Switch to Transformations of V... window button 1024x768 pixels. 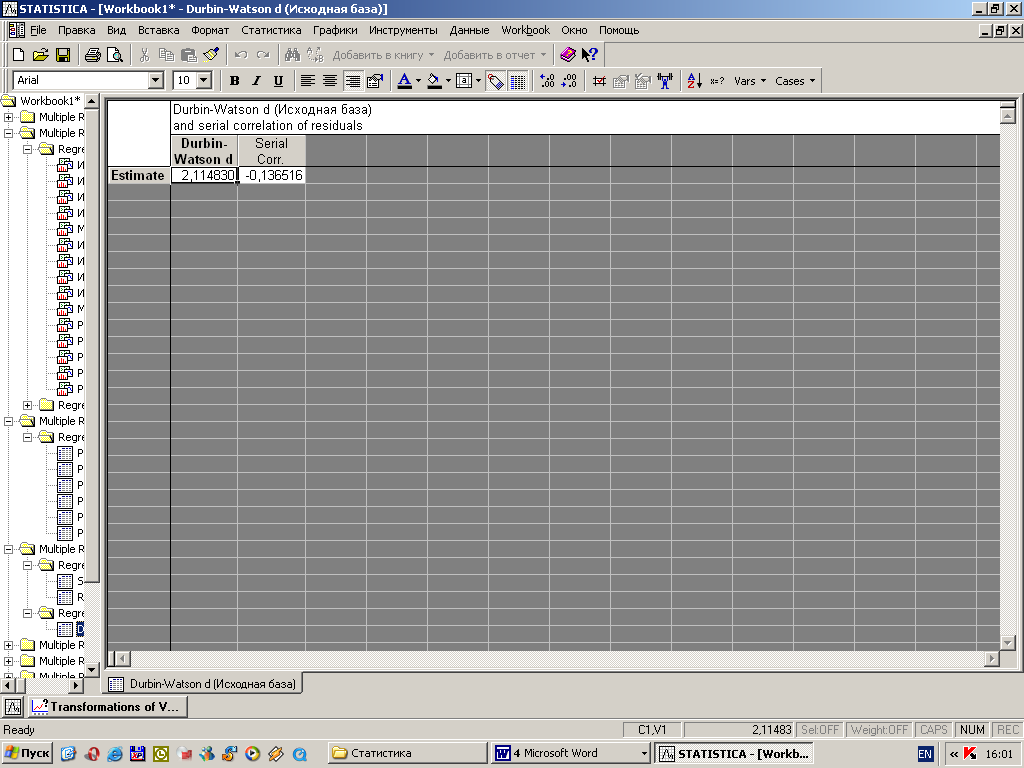click(x=106, y=707)
